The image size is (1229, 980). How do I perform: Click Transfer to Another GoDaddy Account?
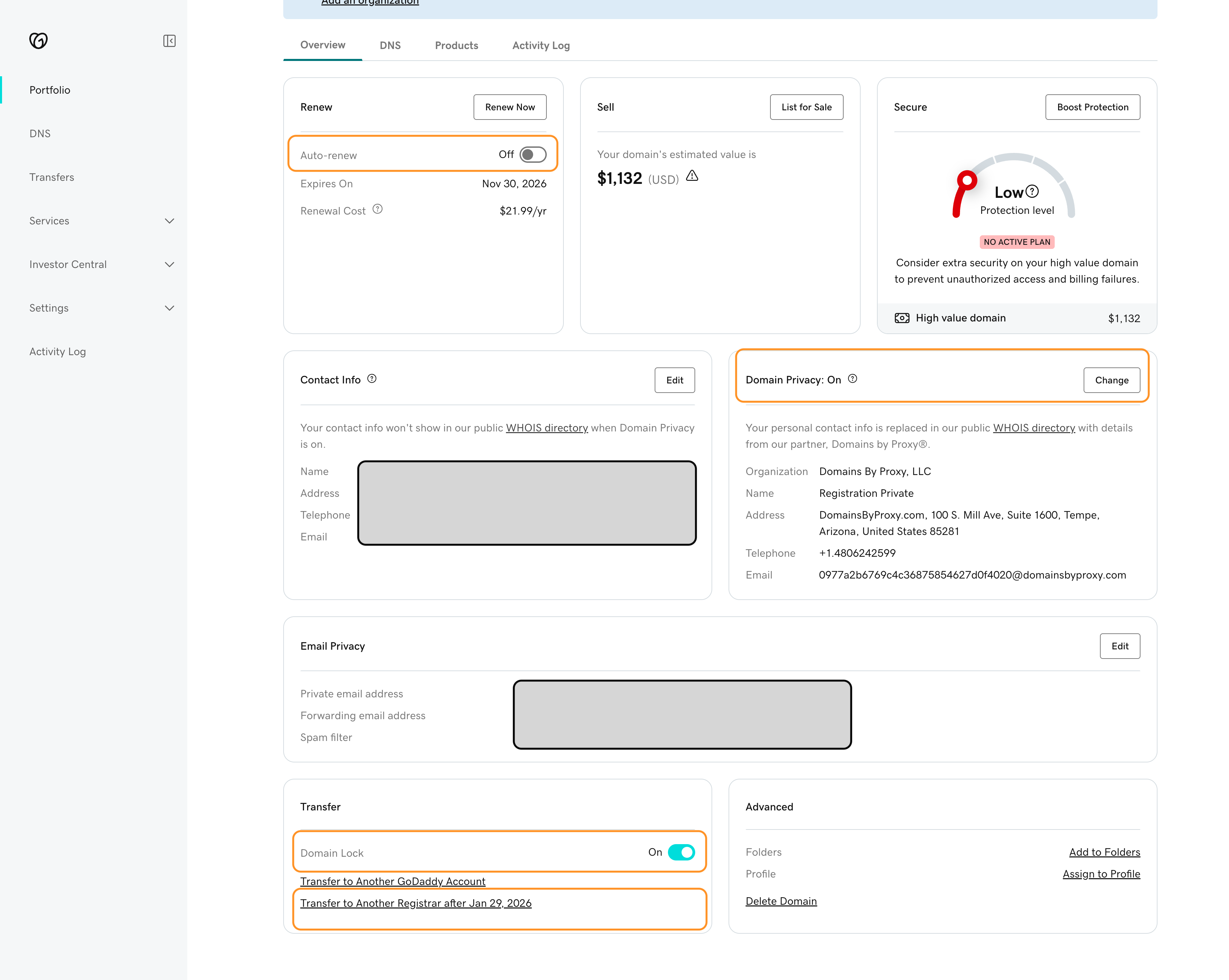click(393, 881)
